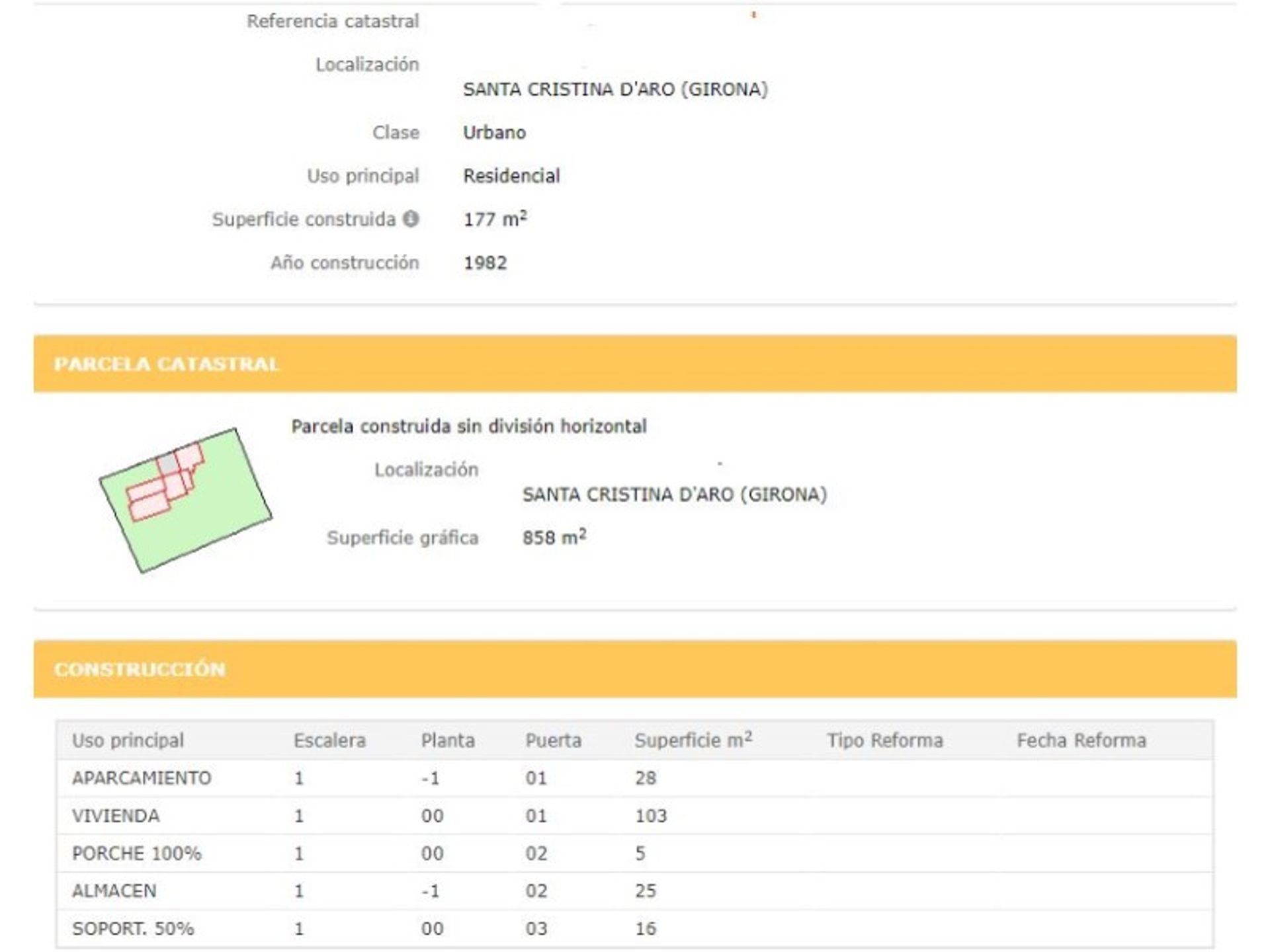Click the 'Planta' column header

[x=448, y=740]
